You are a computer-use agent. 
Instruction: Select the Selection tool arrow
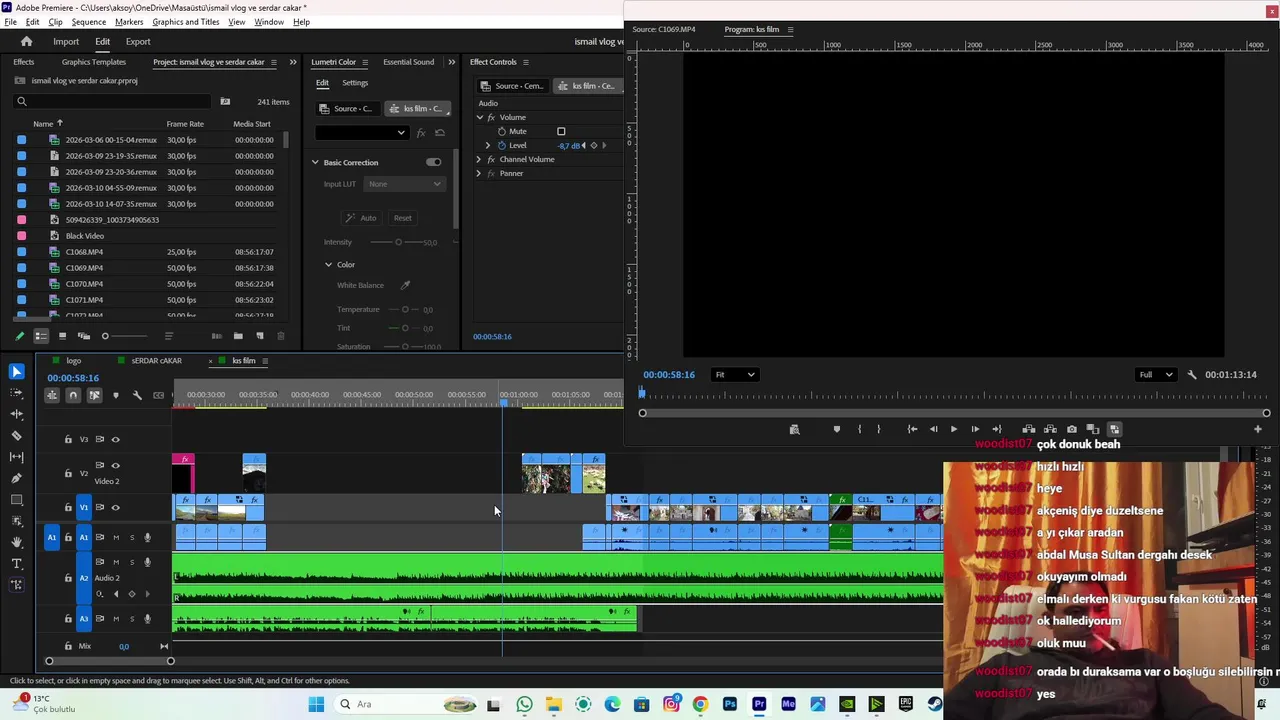click(16, 371)
